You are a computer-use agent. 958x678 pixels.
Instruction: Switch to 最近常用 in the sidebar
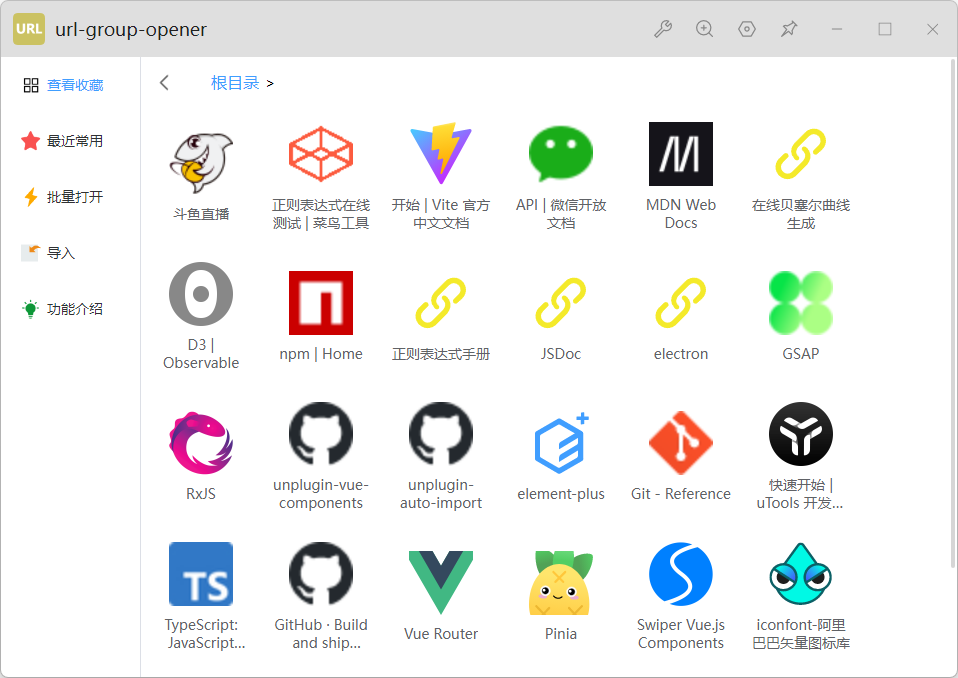pyautogui.click(x=62, y=141)
